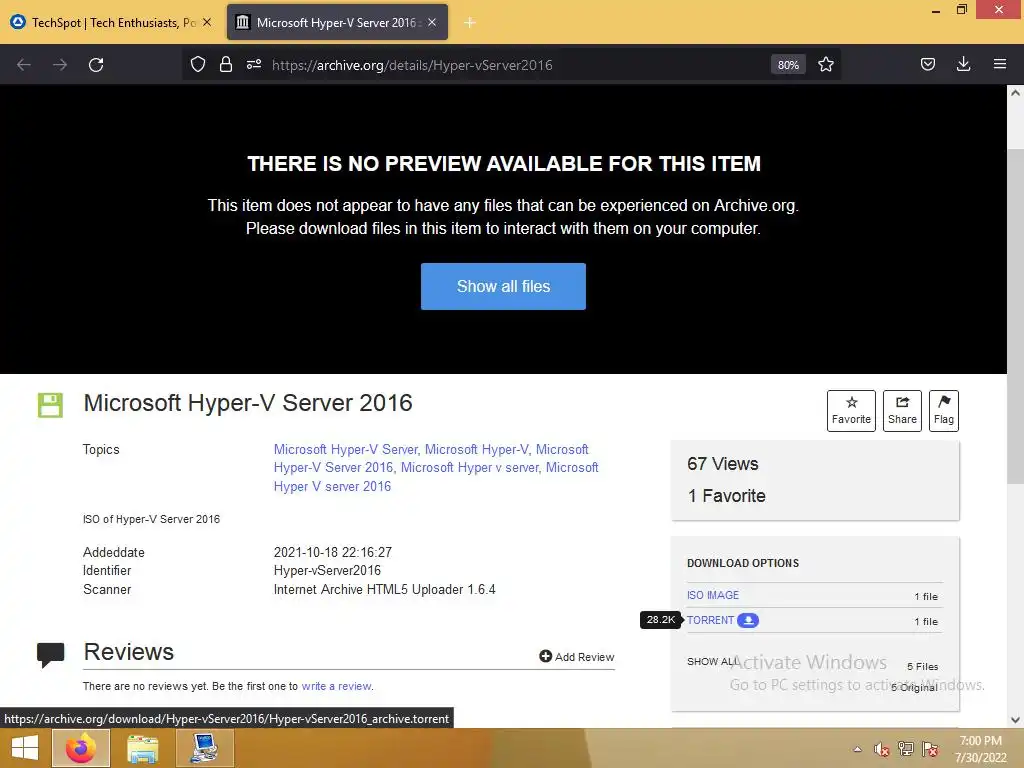Bookmark this page with the star icon
The width and height of the screenshot is (1024, 768).
(825, 64)
